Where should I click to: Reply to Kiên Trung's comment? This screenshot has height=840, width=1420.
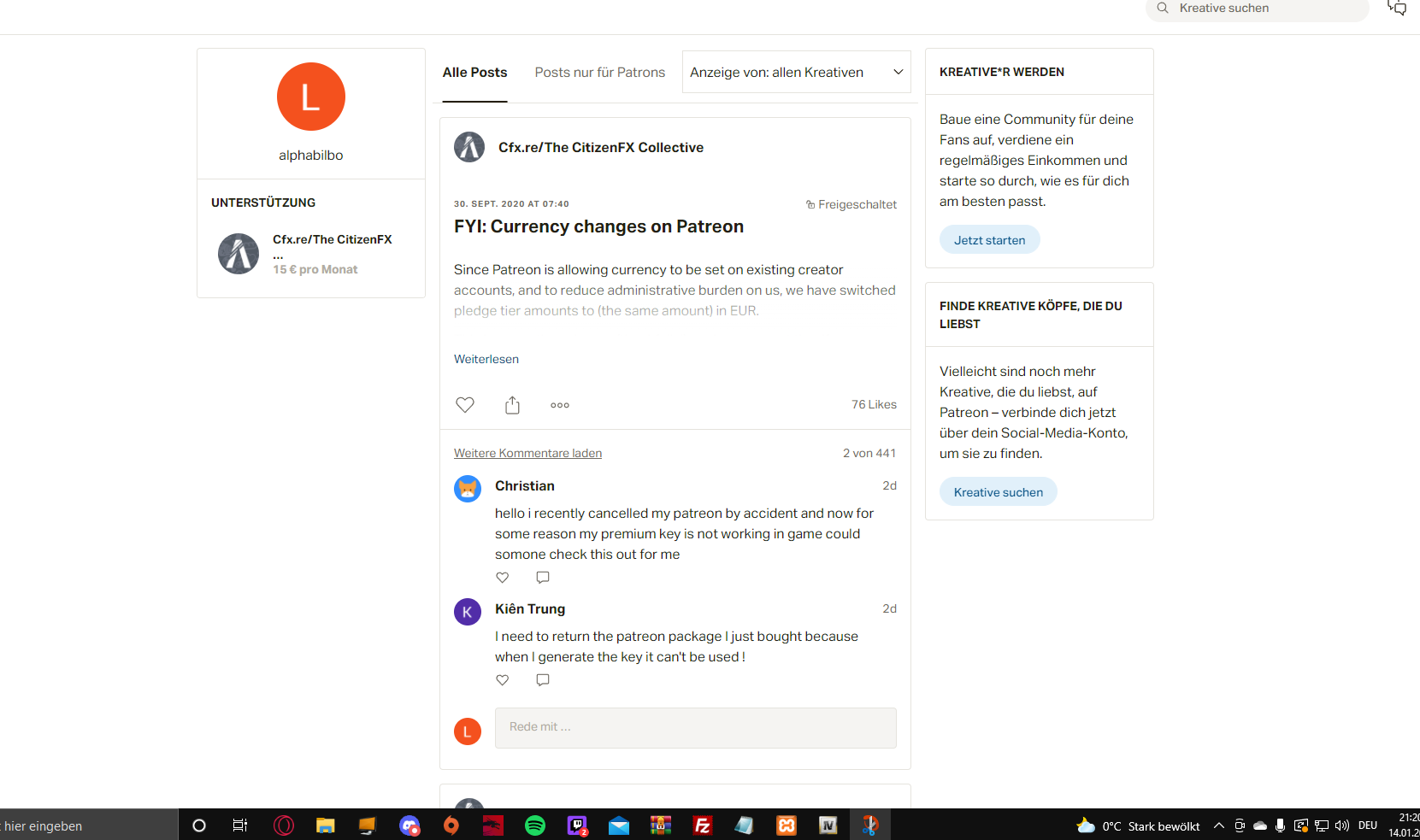tap(543, 680)
